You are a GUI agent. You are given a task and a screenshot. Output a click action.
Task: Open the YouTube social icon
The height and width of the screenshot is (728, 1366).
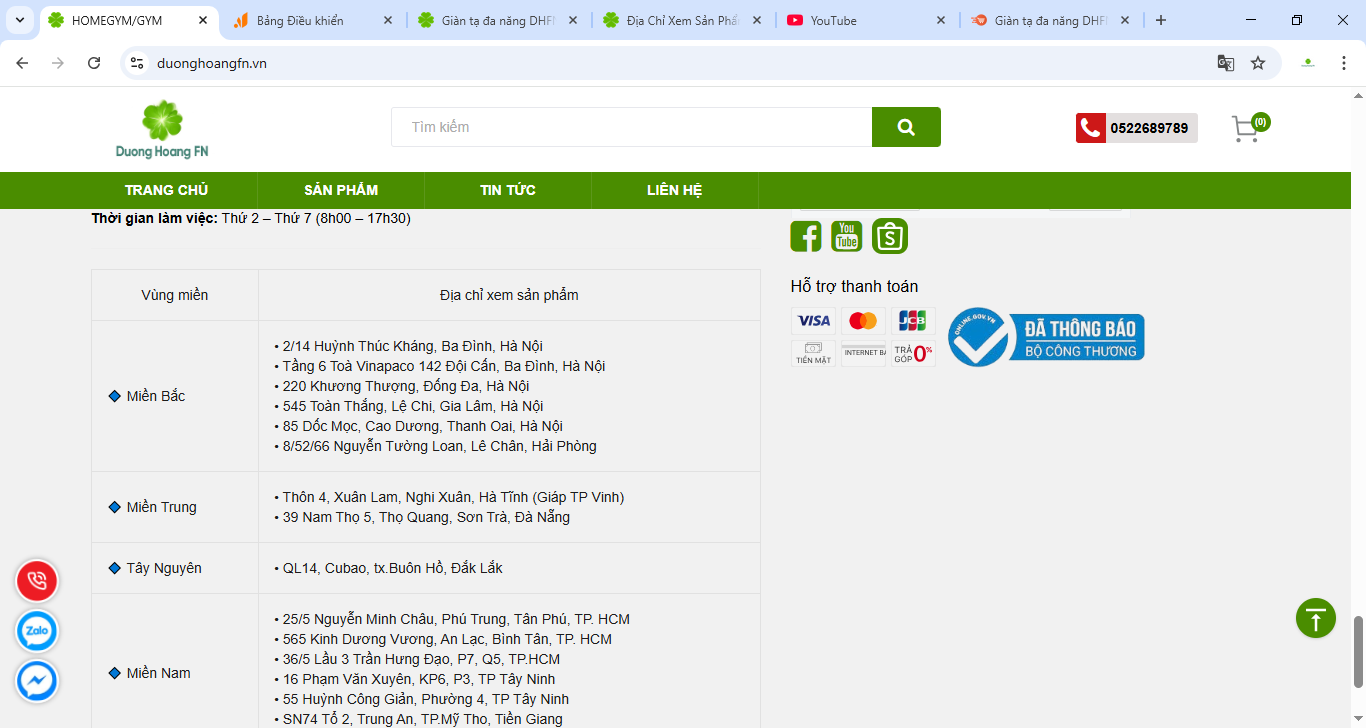coord(847,236)
